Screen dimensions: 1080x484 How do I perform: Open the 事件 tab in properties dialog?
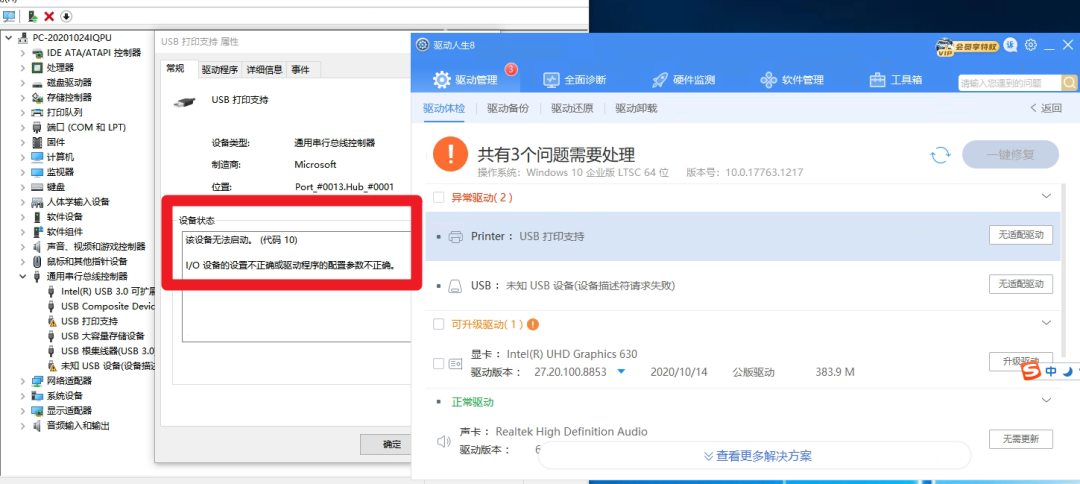point(300,70)
